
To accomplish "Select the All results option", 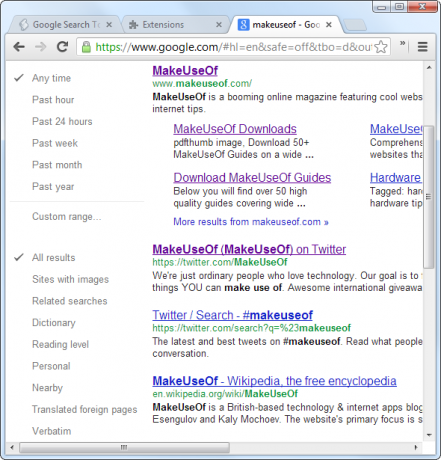I will (x=53, y=258).
